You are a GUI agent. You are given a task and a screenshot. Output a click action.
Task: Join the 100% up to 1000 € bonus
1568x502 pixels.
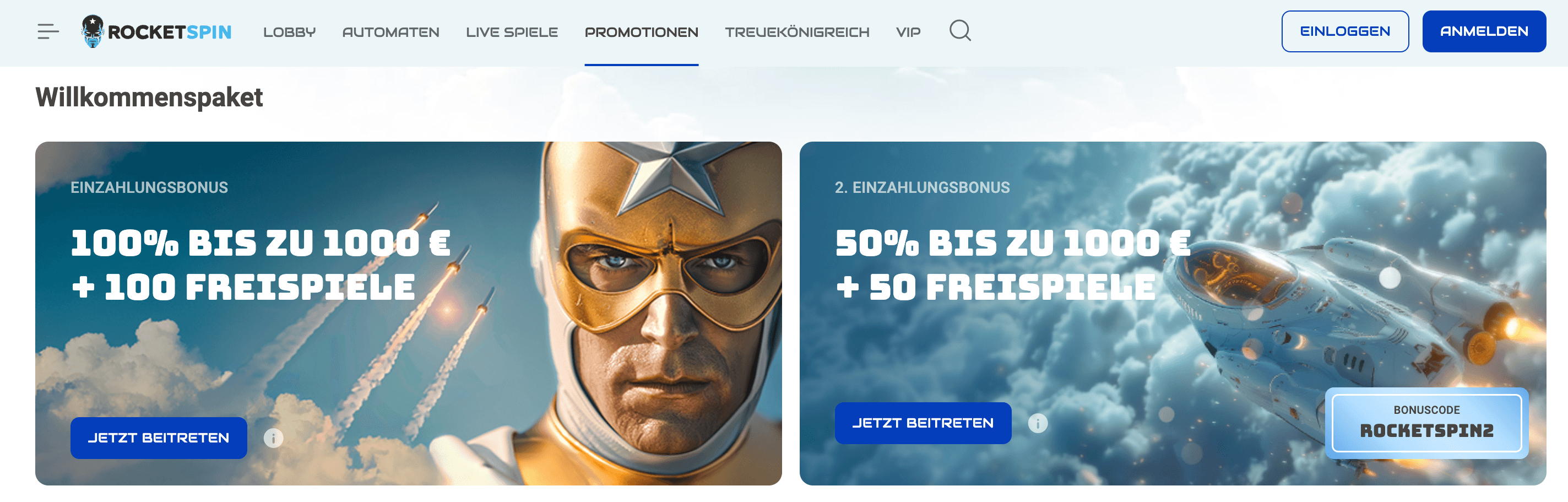tap(158, 438)
